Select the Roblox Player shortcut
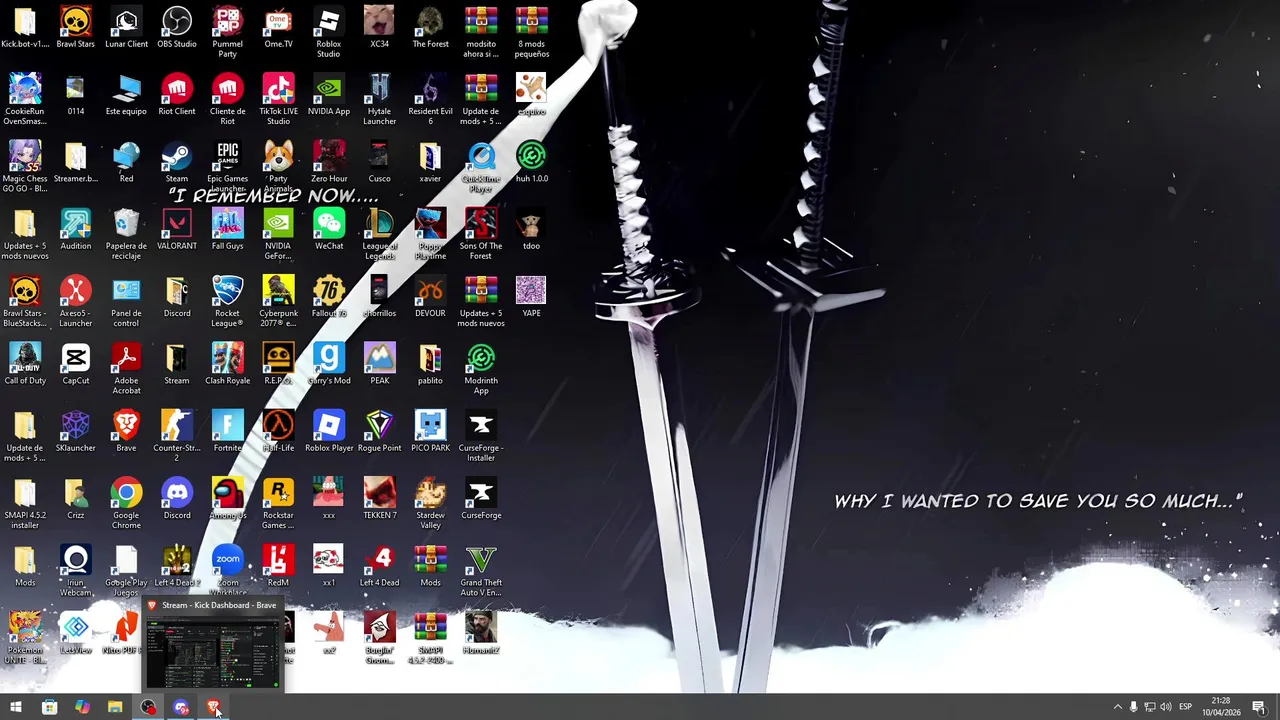The height and width of the screenshot is (720, 1280). [x=329, y=431]
